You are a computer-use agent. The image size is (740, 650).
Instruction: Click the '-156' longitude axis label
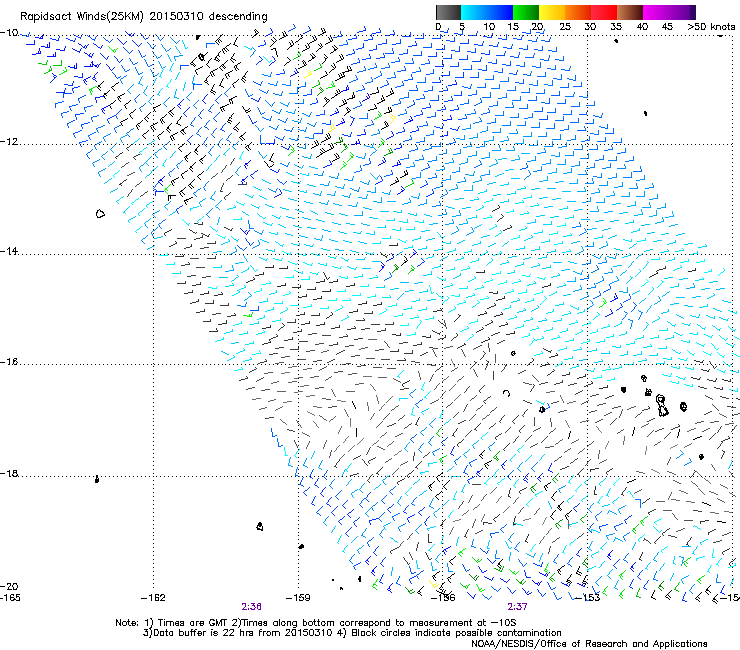pos(443,598)
